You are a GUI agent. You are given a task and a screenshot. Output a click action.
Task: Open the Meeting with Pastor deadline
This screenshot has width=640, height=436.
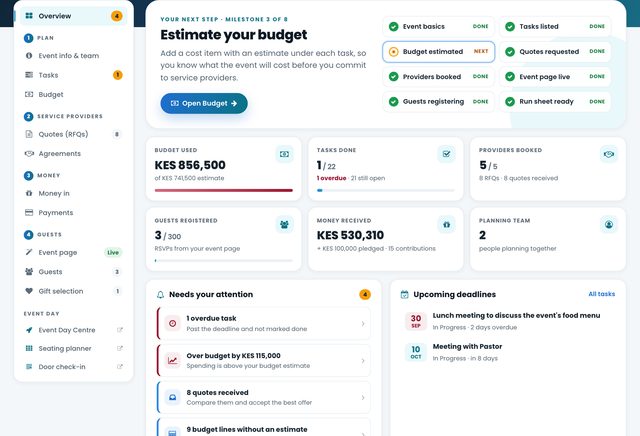[x=509, y=352]
